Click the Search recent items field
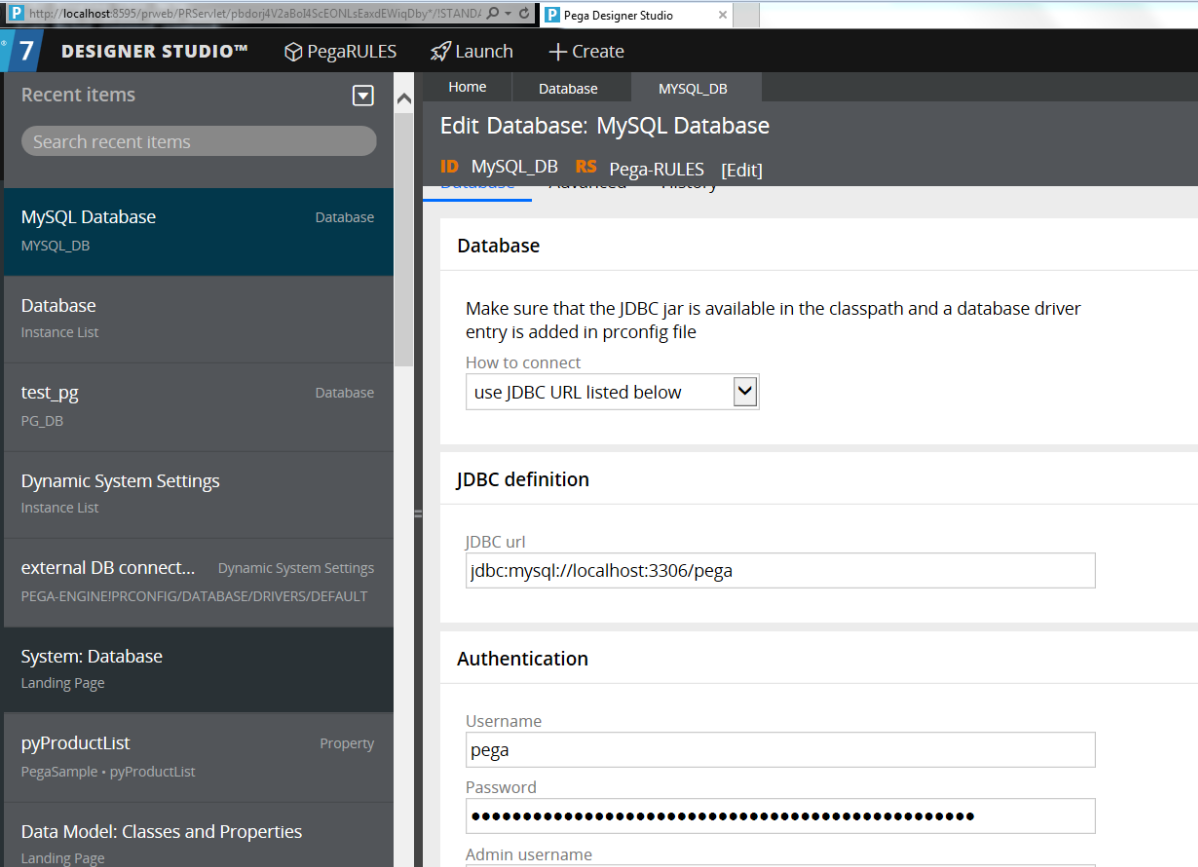1198x867 pixels. 199,141
